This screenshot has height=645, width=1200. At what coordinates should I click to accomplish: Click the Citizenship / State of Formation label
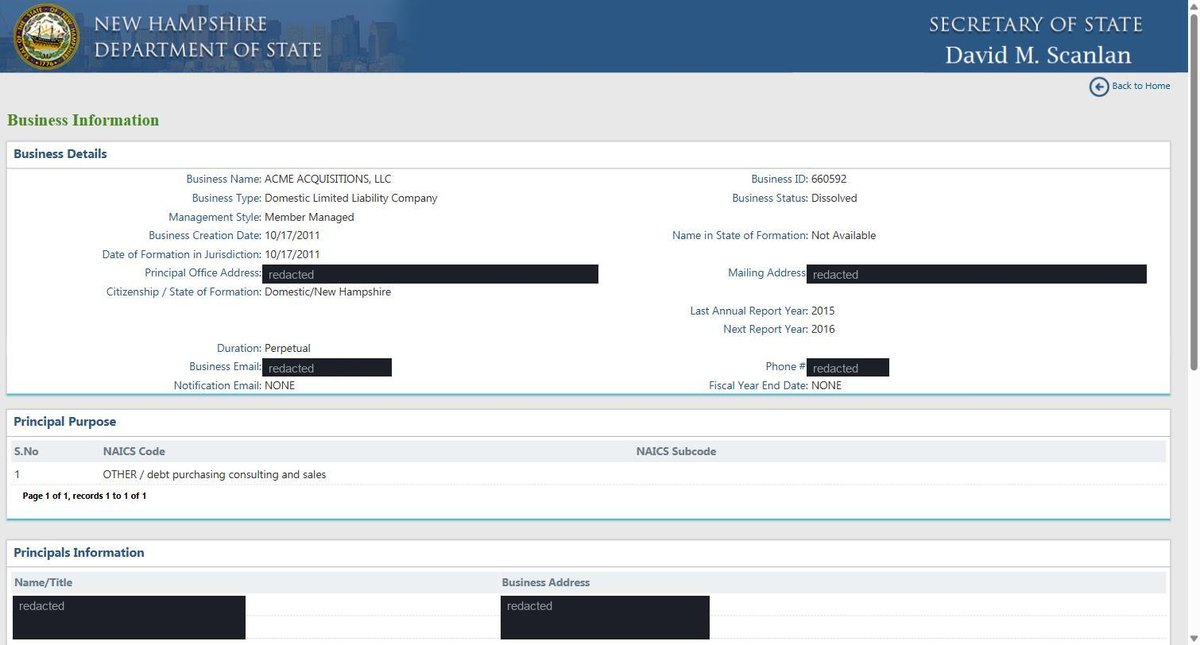[x=184, y=292]
